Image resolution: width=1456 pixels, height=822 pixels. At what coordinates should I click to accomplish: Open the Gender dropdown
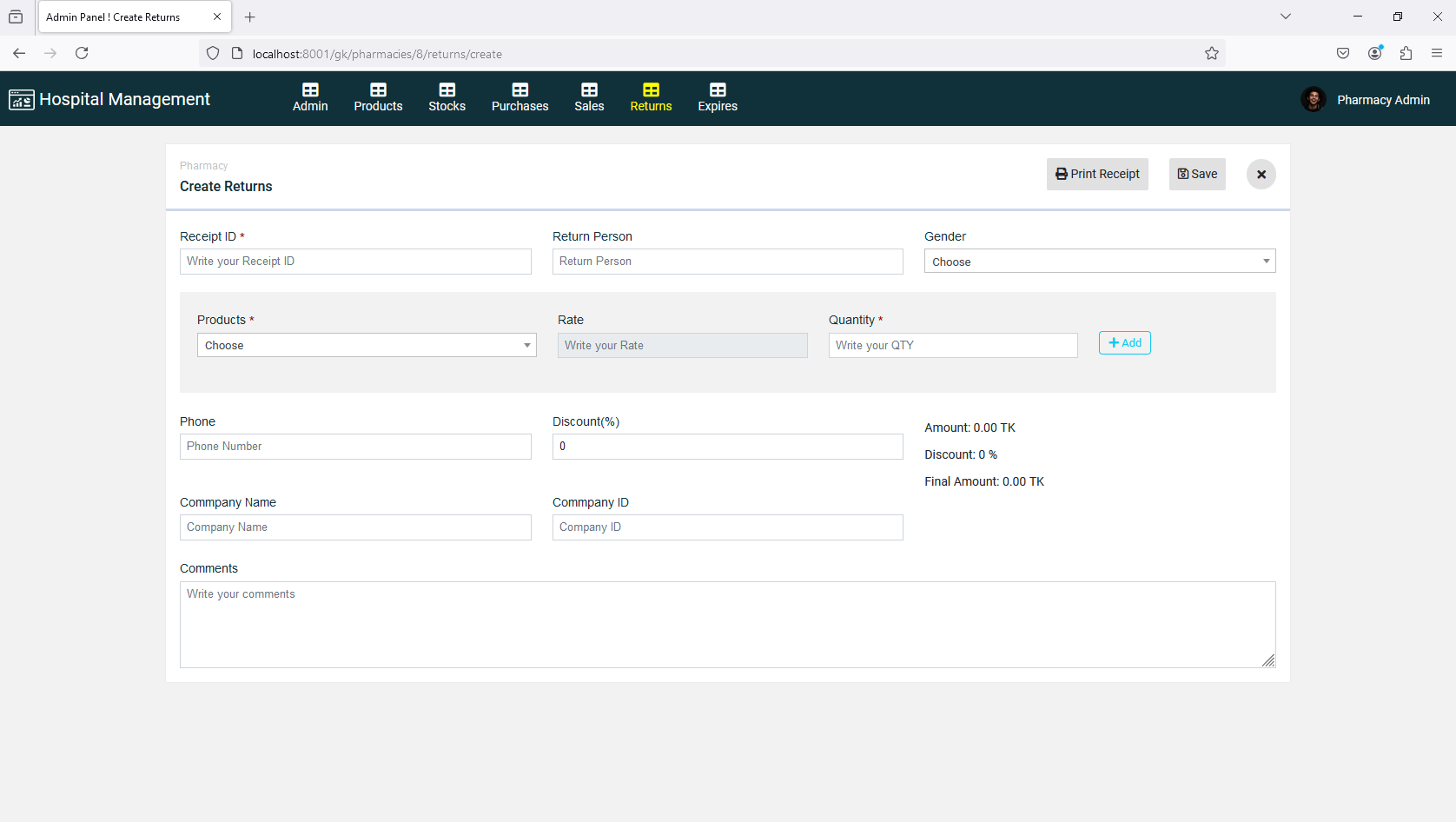(1100, 262)
